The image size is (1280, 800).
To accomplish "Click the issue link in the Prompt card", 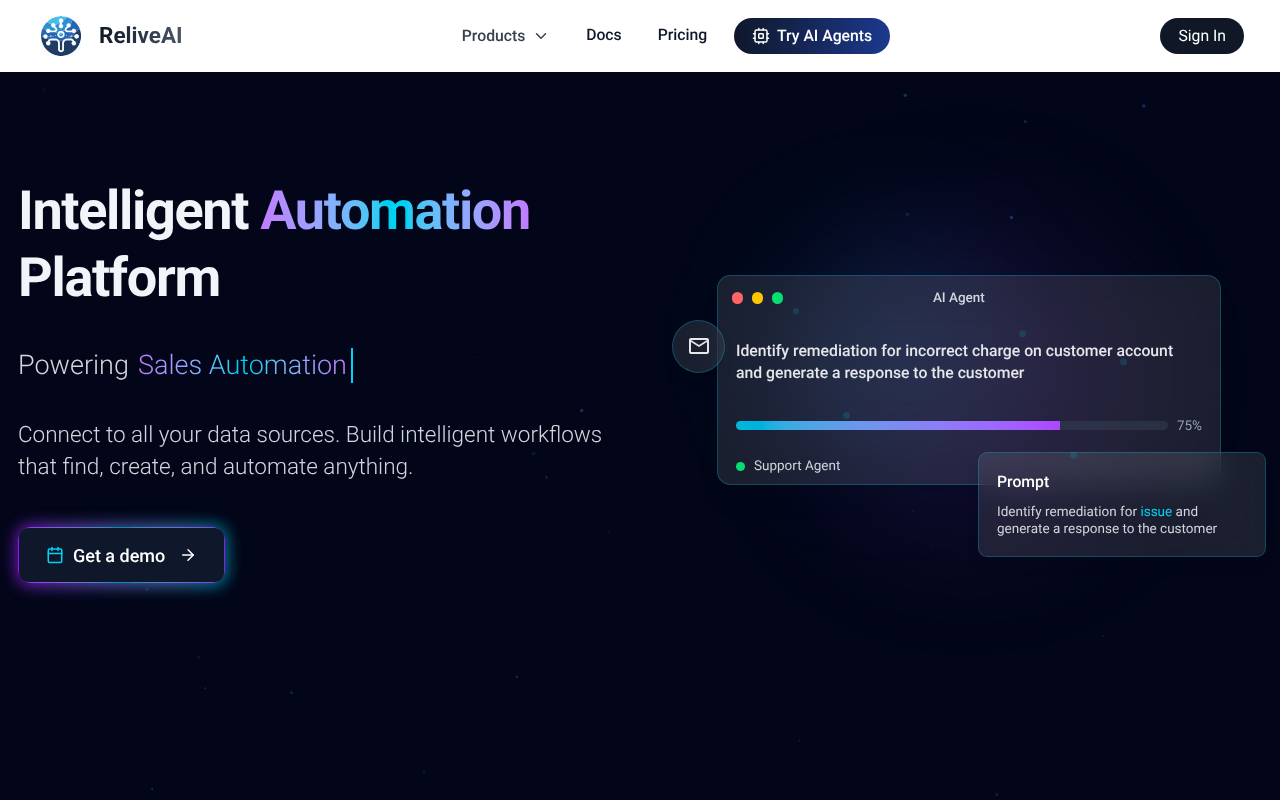I will click(1156, 511).
